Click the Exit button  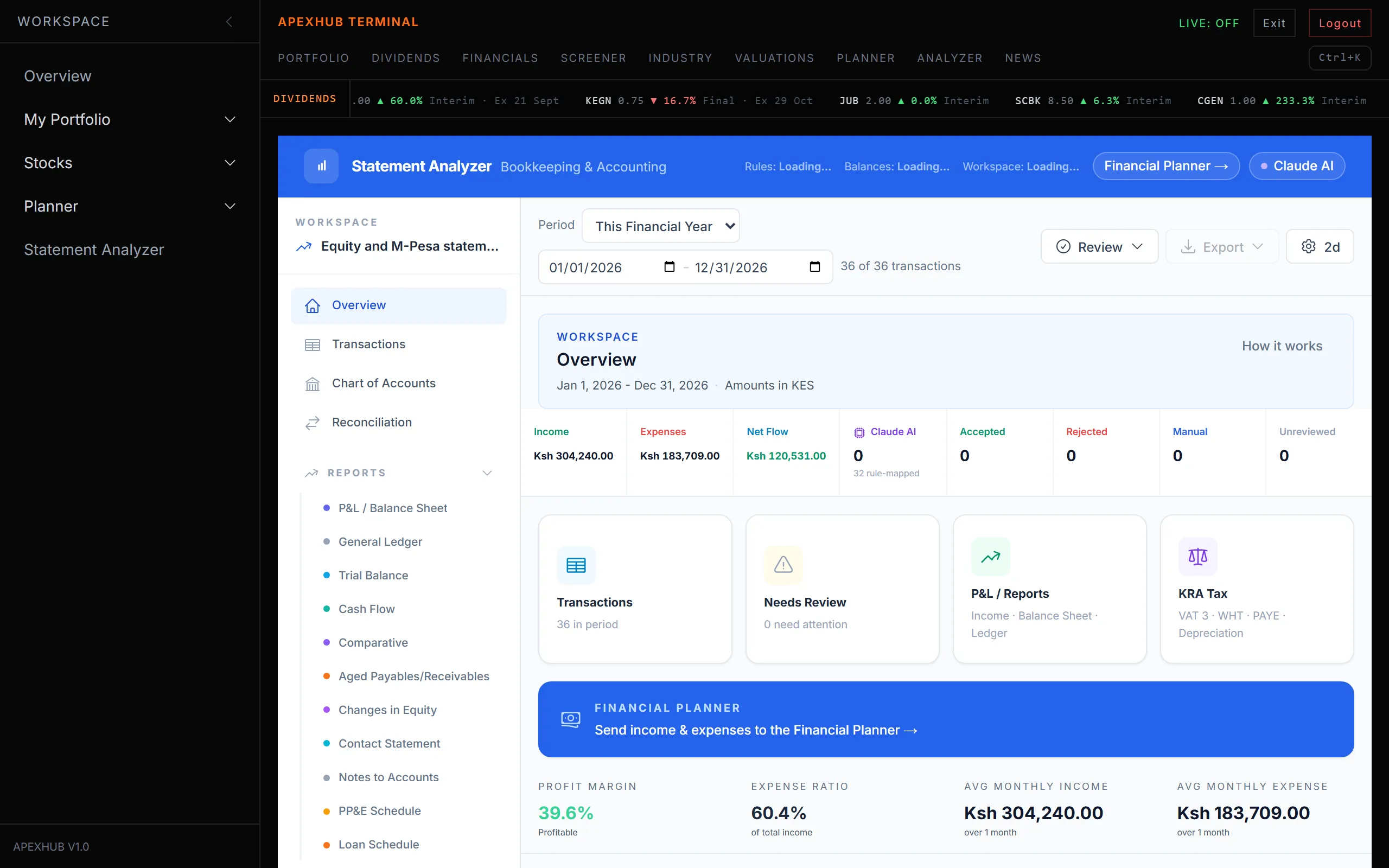(x=1274, y=23)
